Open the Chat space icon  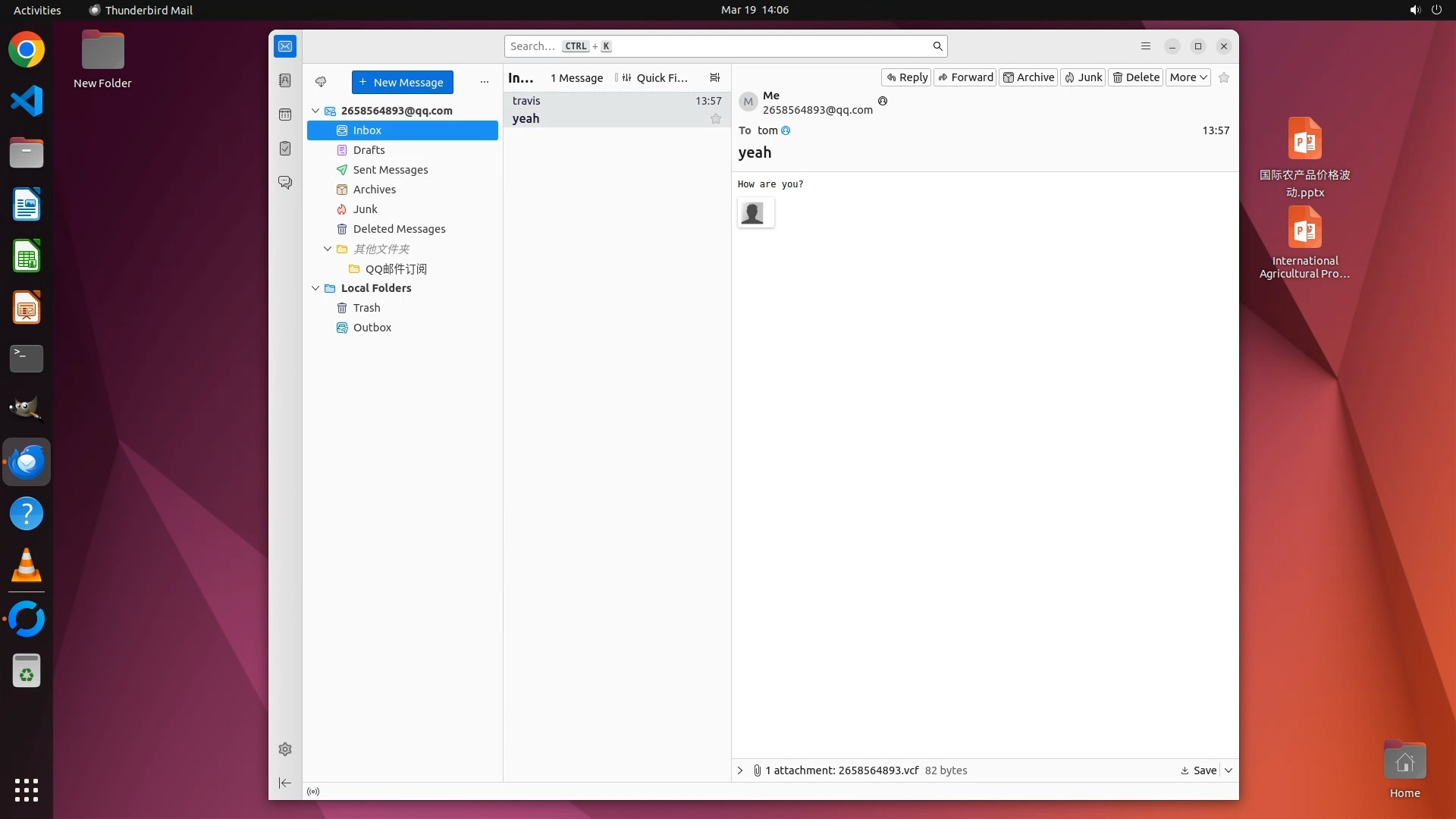click(285, 183)
